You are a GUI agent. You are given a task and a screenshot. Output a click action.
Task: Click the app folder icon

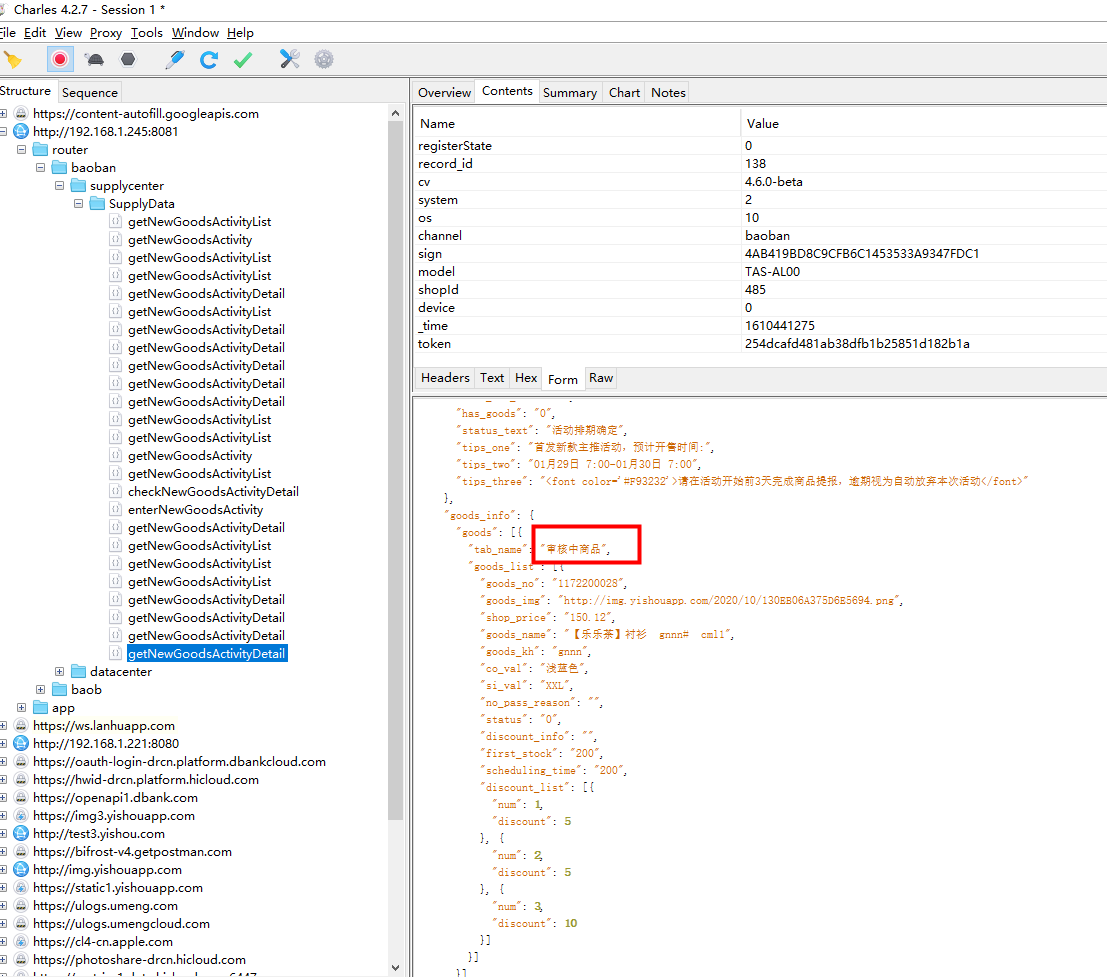[x=40, y=707]
